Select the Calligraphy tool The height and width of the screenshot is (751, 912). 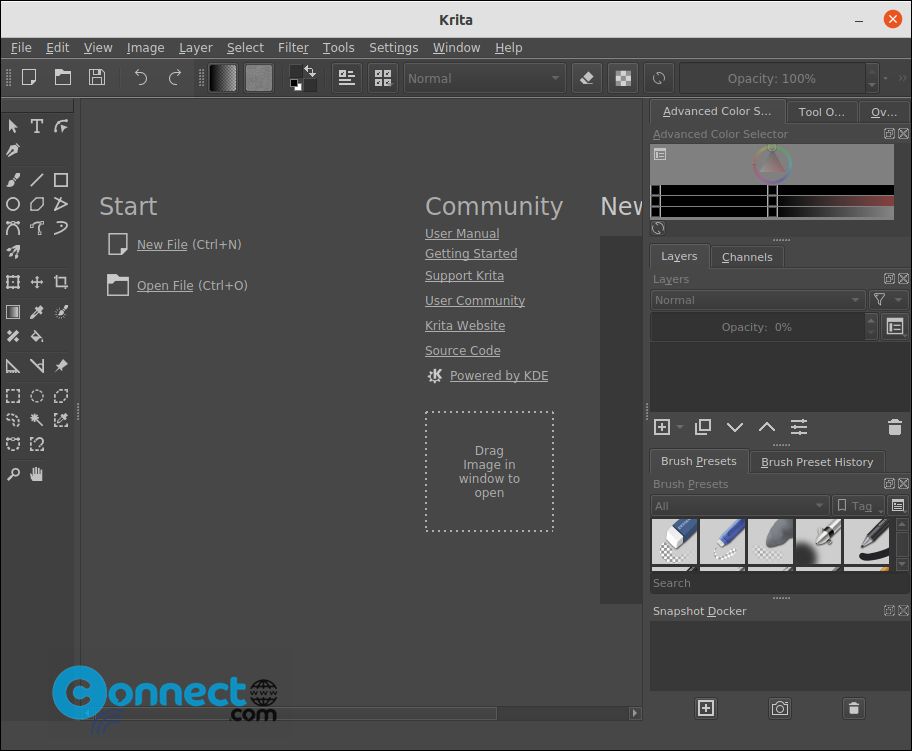(x=13, y=151)
